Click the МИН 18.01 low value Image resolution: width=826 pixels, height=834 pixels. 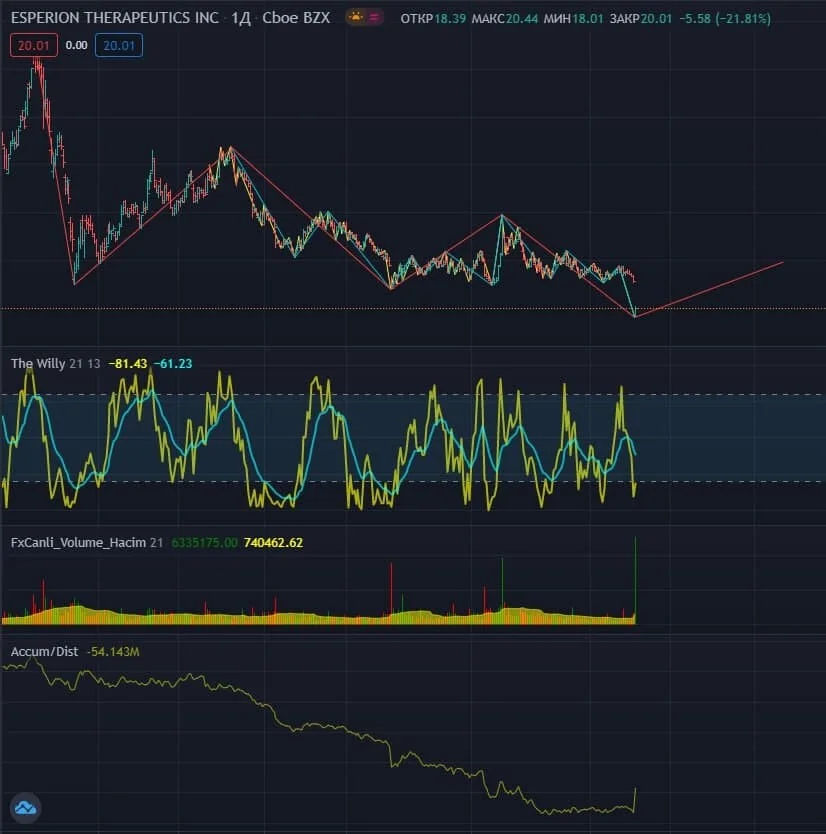click(573, 19)
